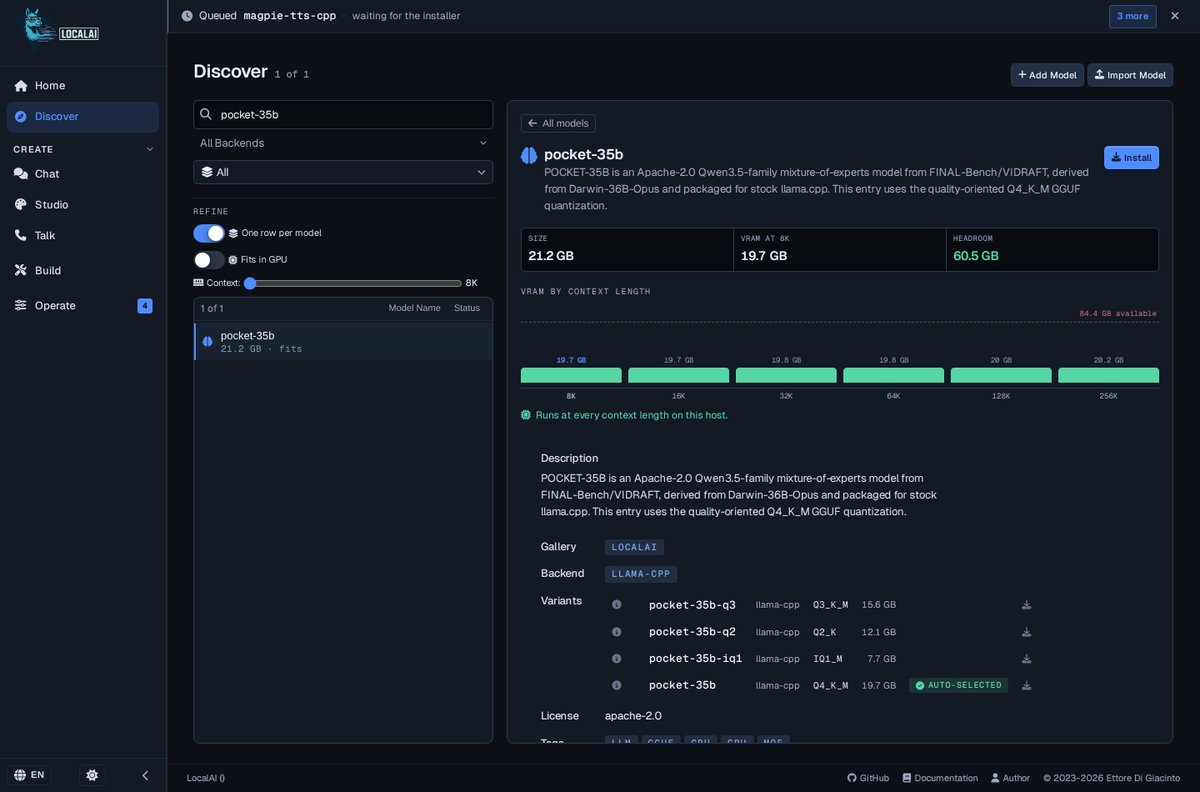The image size is (1200, 792).
Task: Click the clock icon beside Queued
Action: click(187, 16)
